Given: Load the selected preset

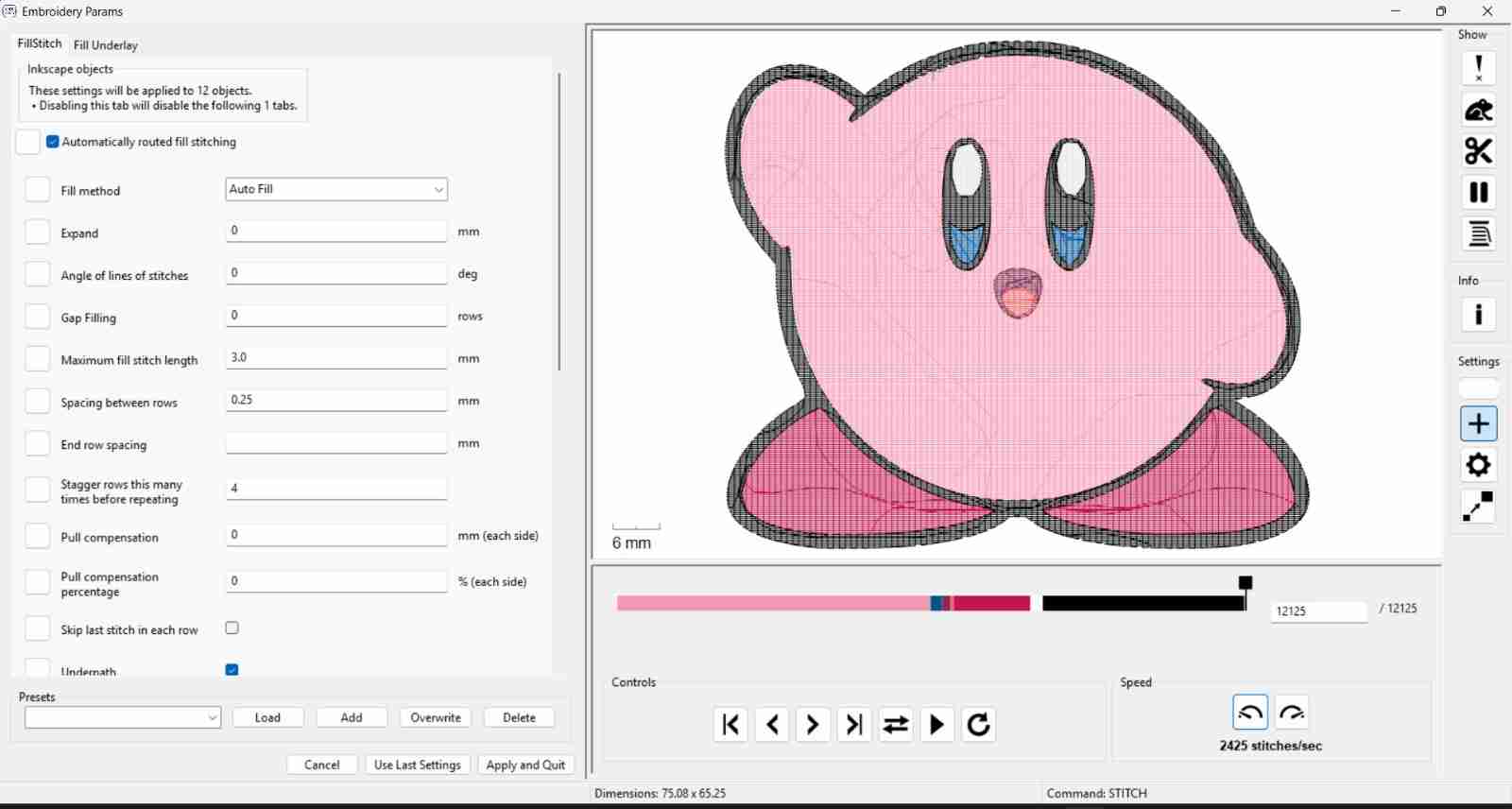Looking at the screenshot, I should tap(268, 718).
